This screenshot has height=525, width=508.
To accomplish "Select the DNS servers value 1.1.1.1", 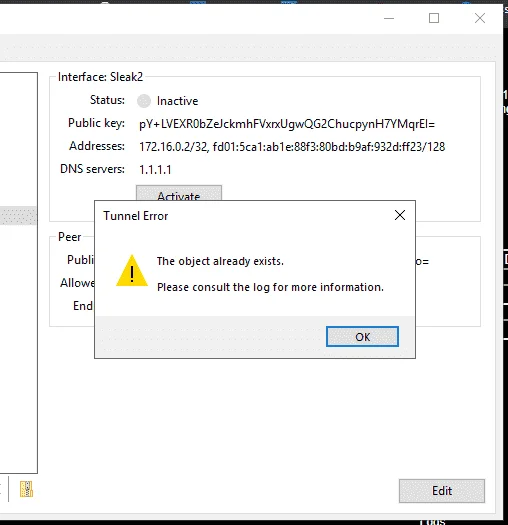I will (155, 170).
